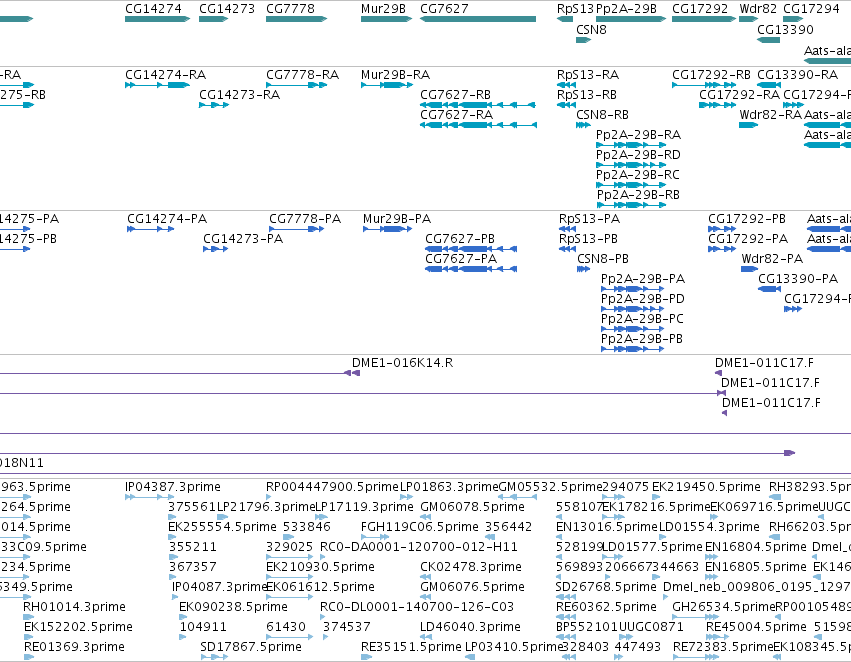Screen dimensions: 851x662
Task: Click protein CG17292-PA
Action: (x=722, y=249)
